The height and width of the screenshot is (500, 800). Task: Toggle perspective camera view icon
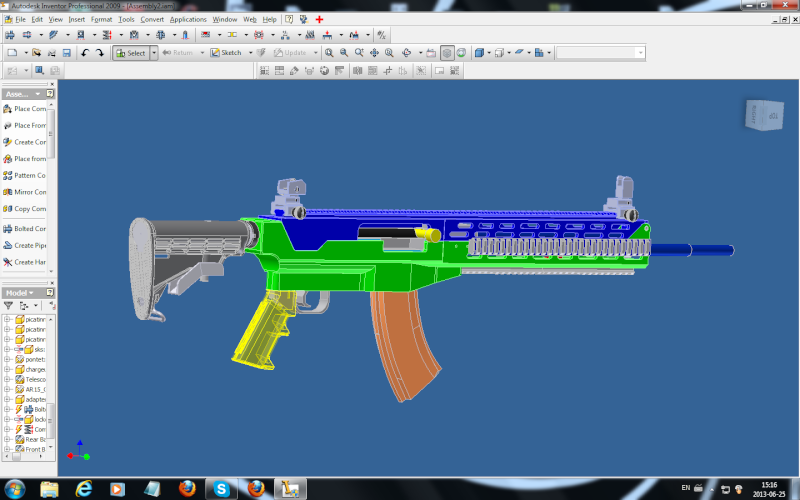pyautogui.click(x=461, y=53)
